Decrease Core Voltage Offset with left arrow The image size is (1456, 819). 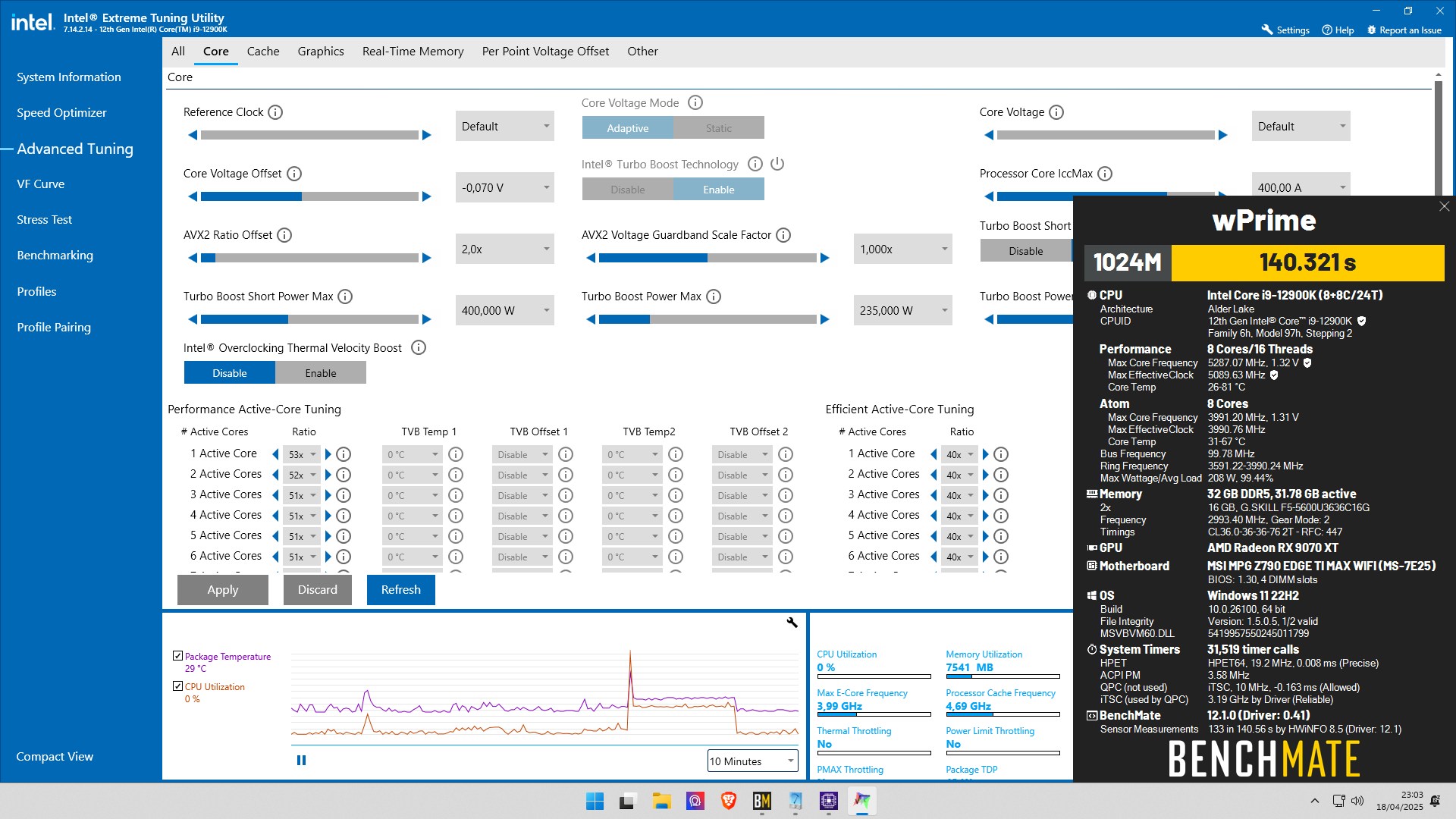[x=193, y=196]
